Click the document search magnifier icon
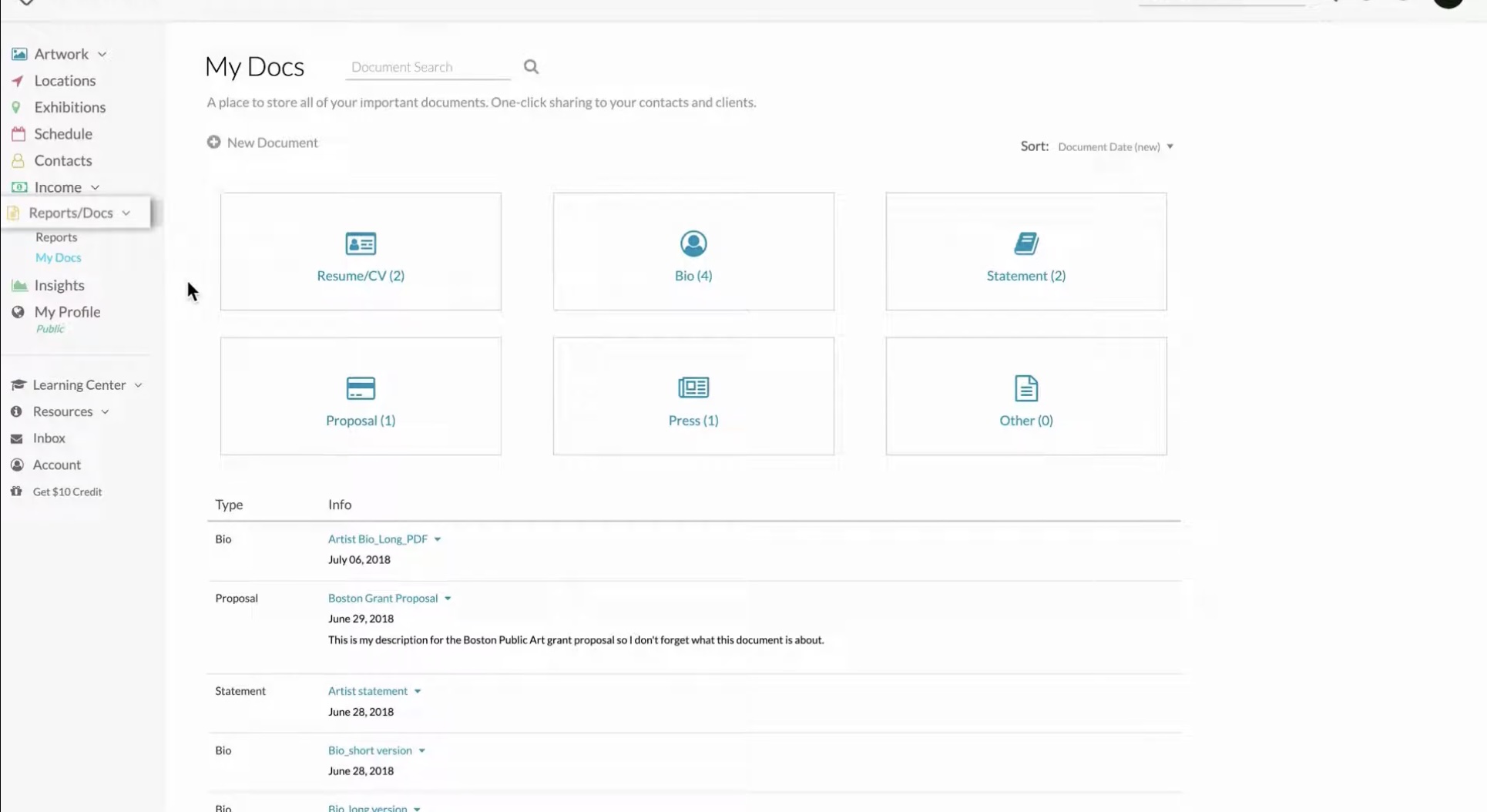This screenshot has height=812, width=1487. point(532,67)
